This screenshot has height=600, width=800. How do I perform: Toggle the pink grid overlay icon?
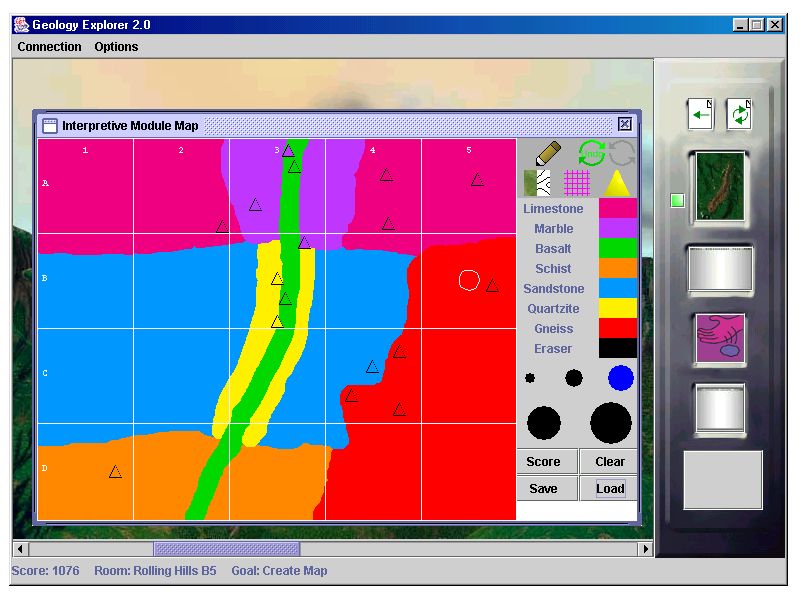577,183
